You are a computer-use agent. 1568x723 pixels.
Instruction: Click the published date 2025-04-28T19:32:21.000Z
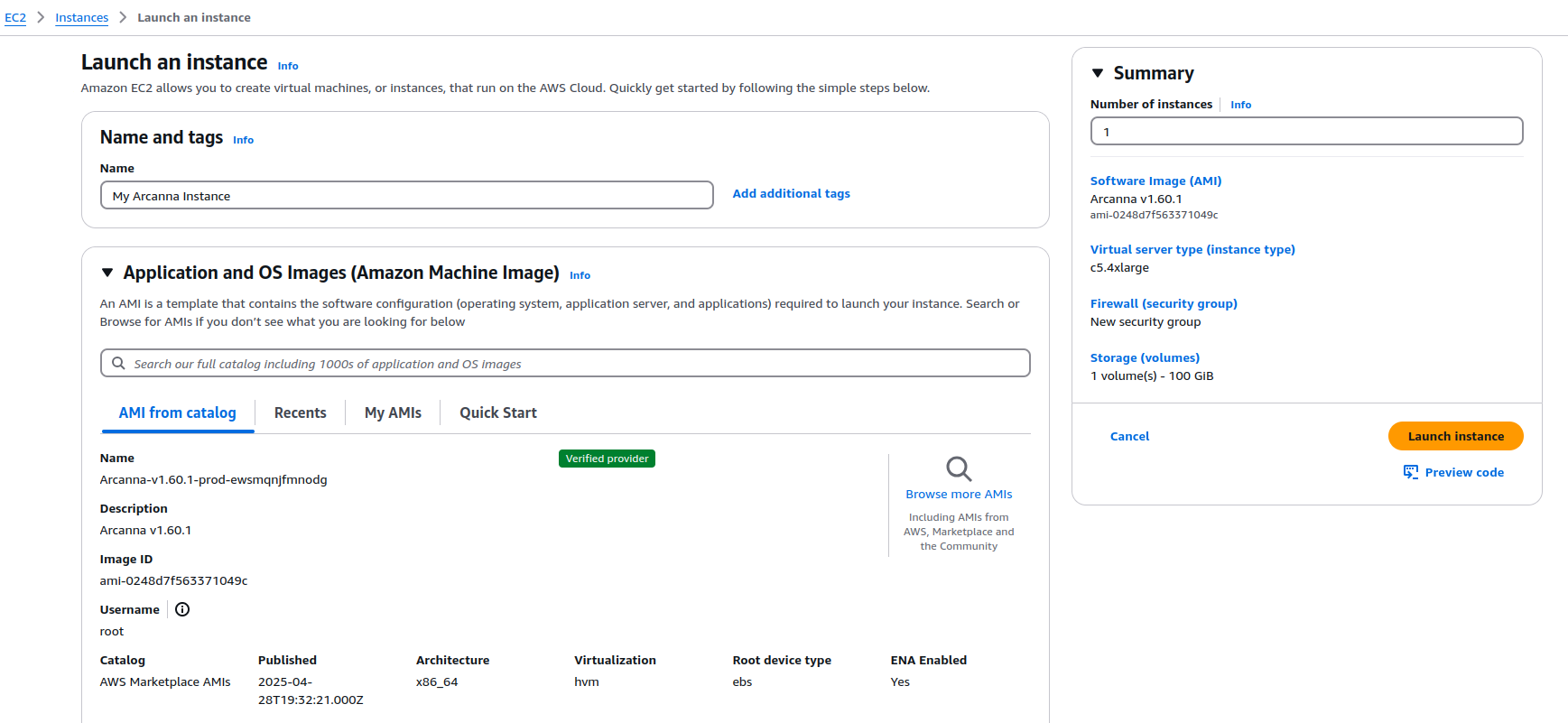coord(311,691)
